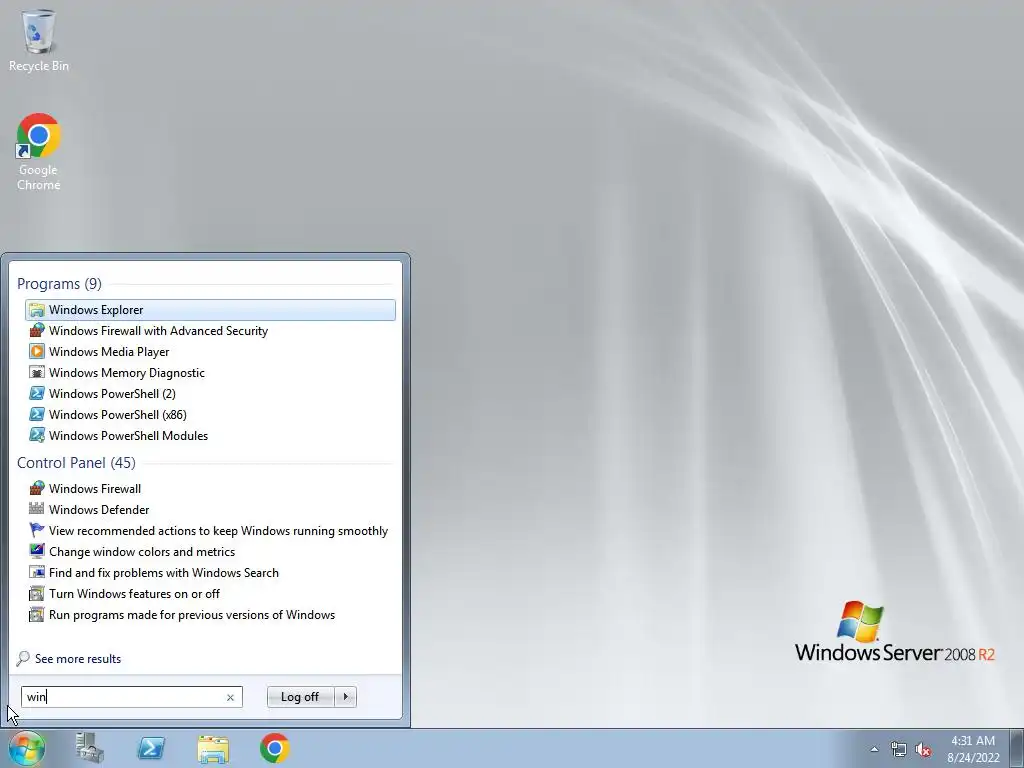Open Windows Media Player result
Viewport: 1024px width, 768px height.
point(210,351)
